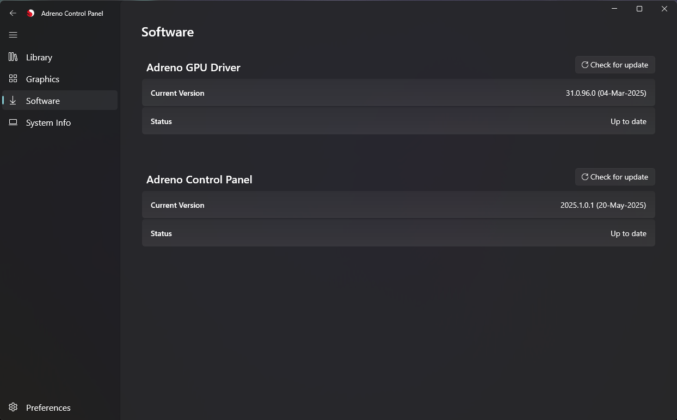Click the Control Panel Status row
Viewport: 677px width, 420px height.
(x=398, y=233)
